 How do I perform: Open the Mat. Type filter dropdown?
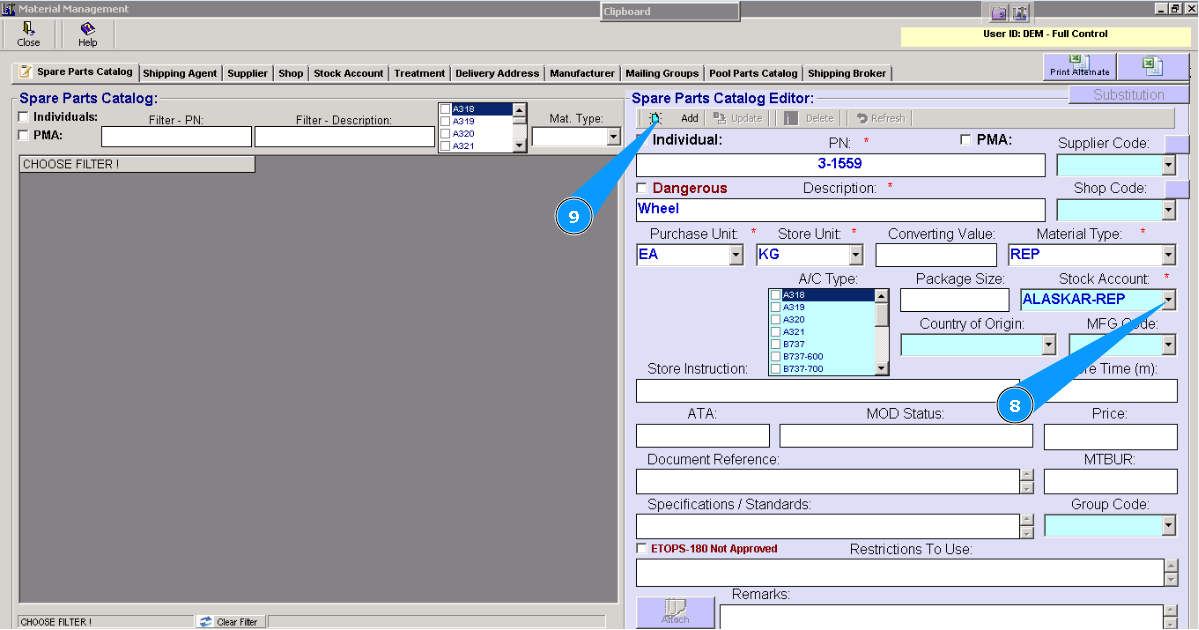613,137
